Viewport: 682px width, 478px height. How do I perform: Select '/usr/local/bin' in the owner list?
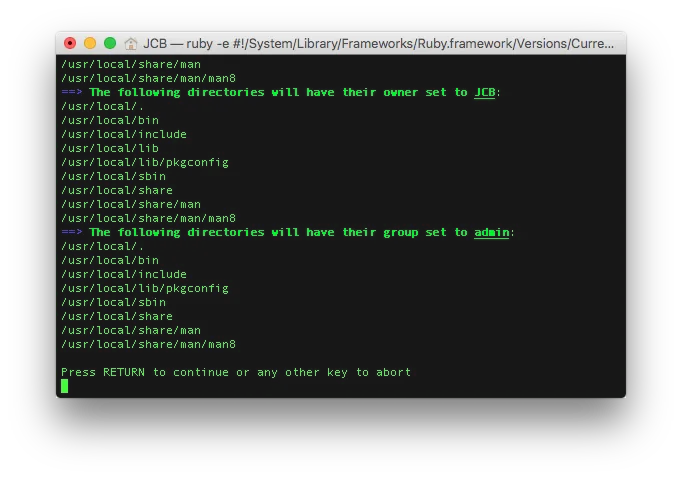110,120
